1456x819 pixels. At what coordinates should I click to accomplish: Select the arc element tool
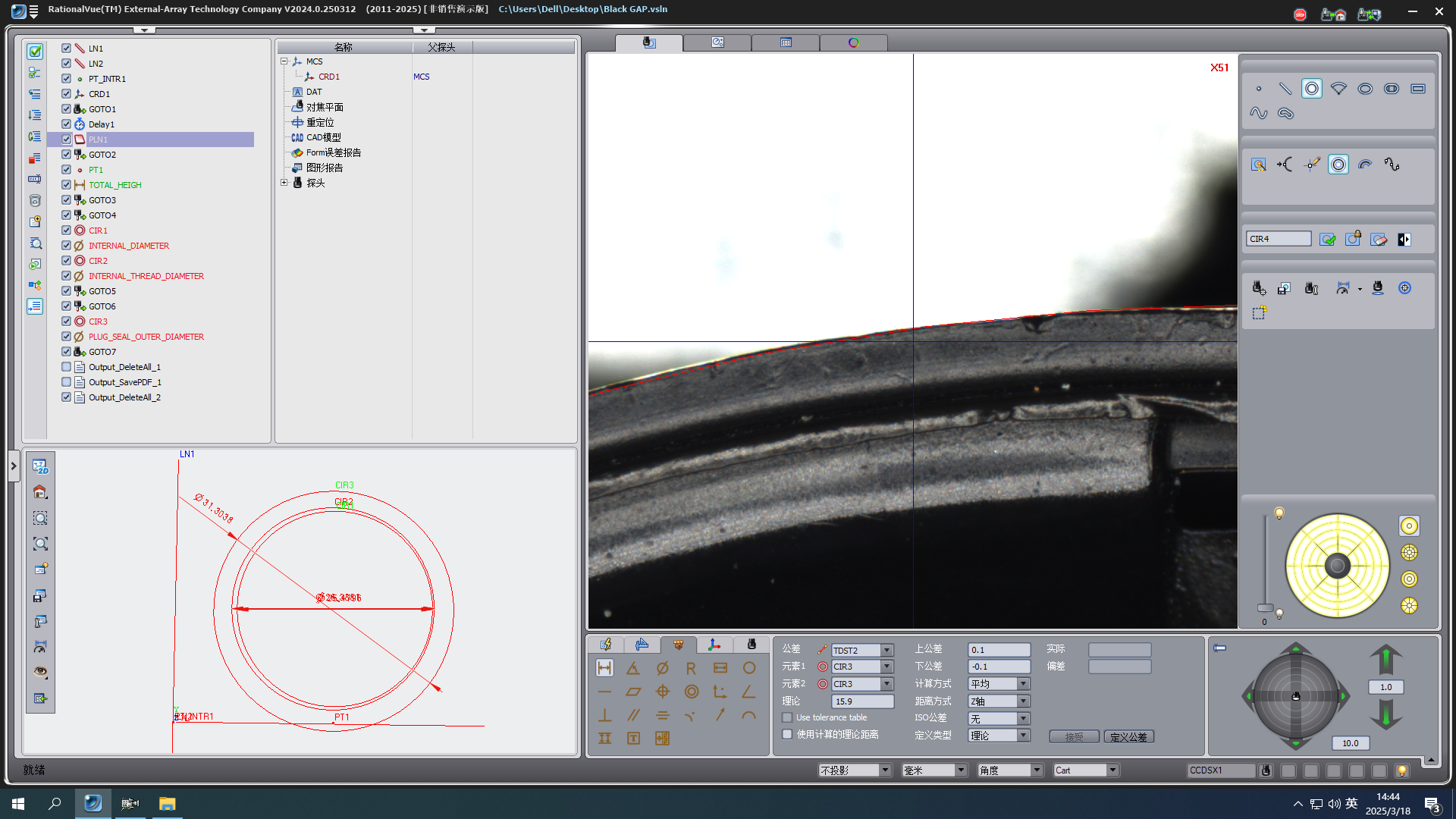click(1338, 89)
